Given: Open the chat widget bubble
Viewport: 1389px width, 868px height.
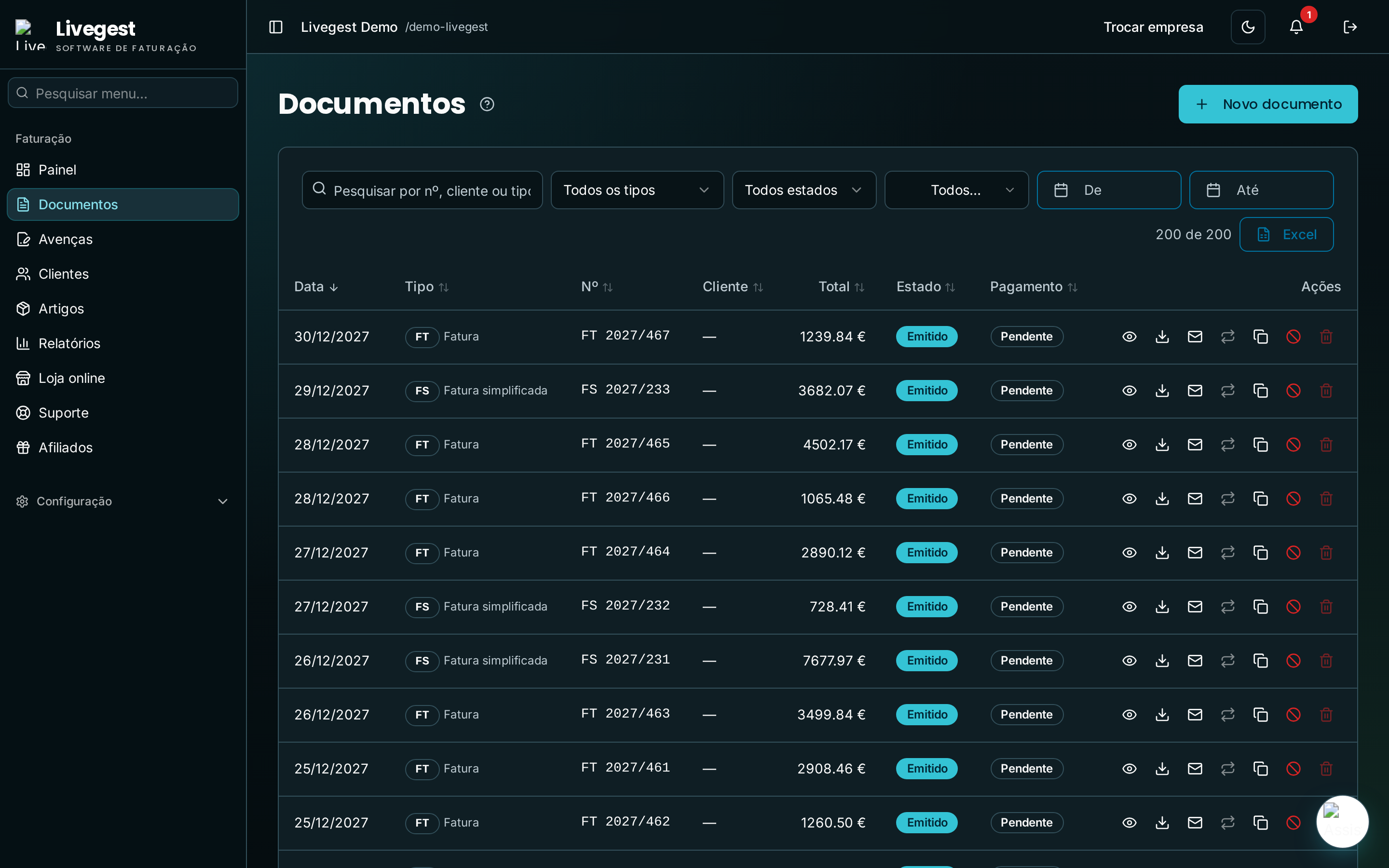Looking at the screenshot, I should coord(1342,822).
